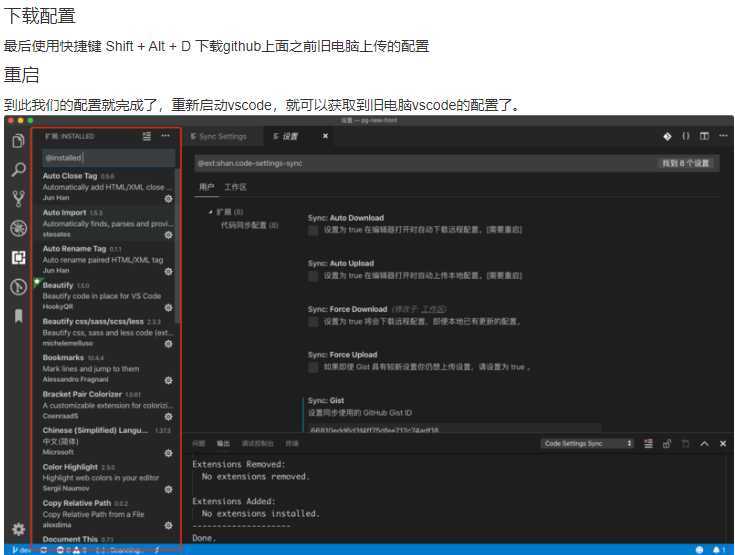Image resolution: width=735 pixels, height=555 pixels.
Task: Select the Color Highlight extension
Action: click(x=108, y=478)
